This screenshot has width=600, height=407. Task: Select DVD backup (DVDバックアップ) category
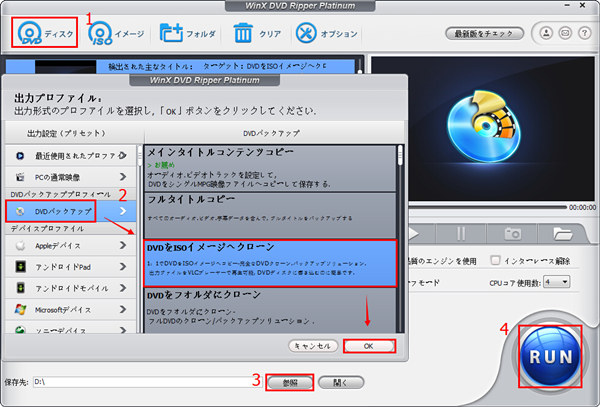(71, 211)
